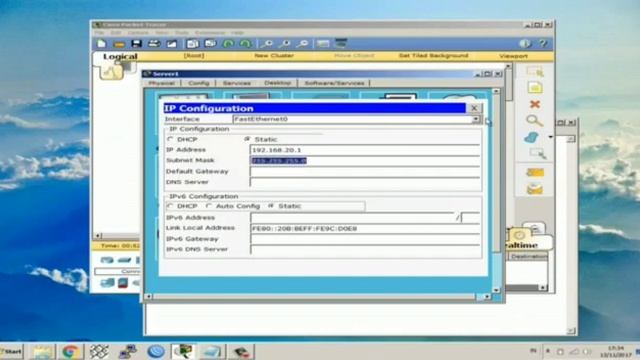Click the Print toolbar icon
Screen dimensions: 640x360
[153, 44]
